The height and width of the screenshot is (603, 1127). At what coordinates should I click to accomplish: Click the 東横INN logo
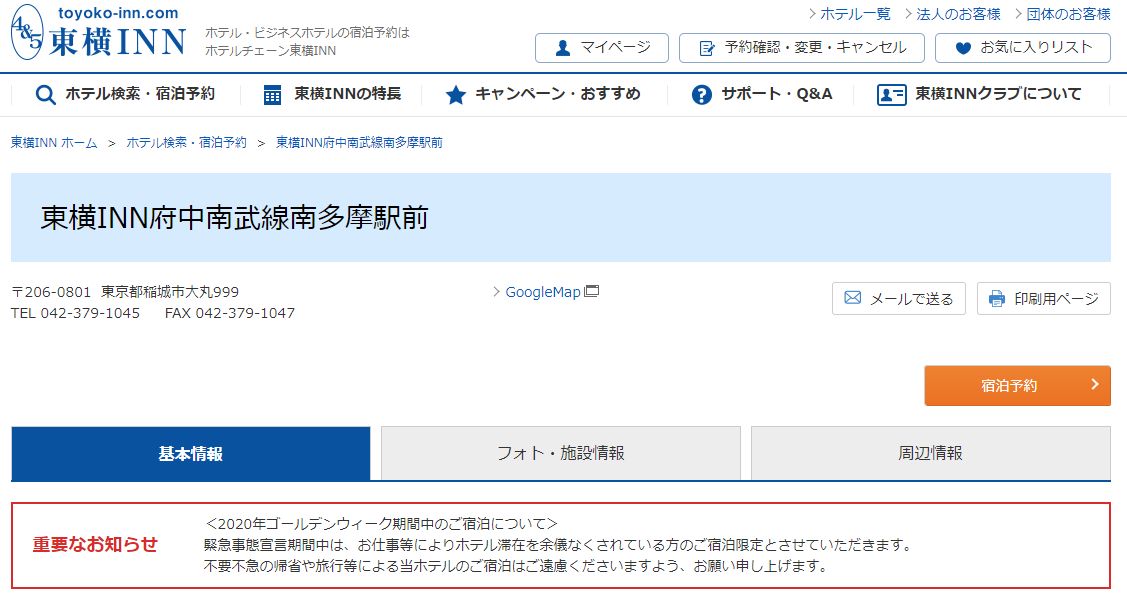click(x=98, y=32)
